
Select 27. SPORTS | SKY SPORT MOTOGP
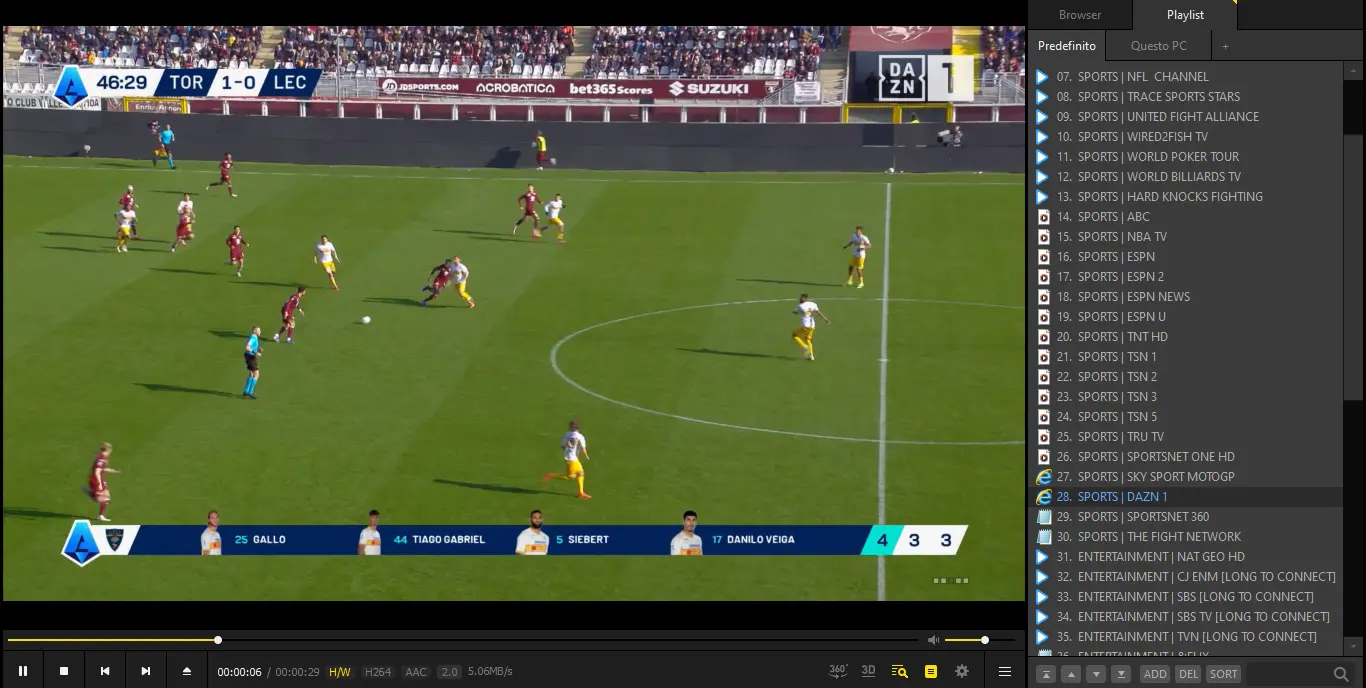tap(1185, 477)
